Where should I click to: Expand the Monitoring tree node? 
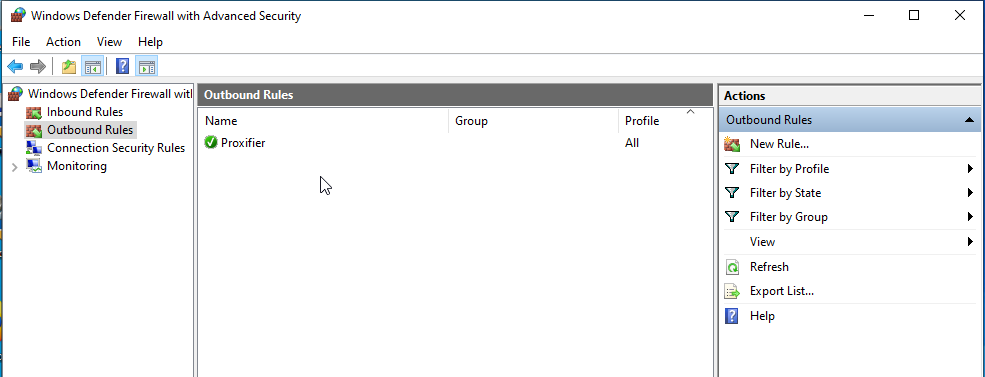click(x=15, y=167)
